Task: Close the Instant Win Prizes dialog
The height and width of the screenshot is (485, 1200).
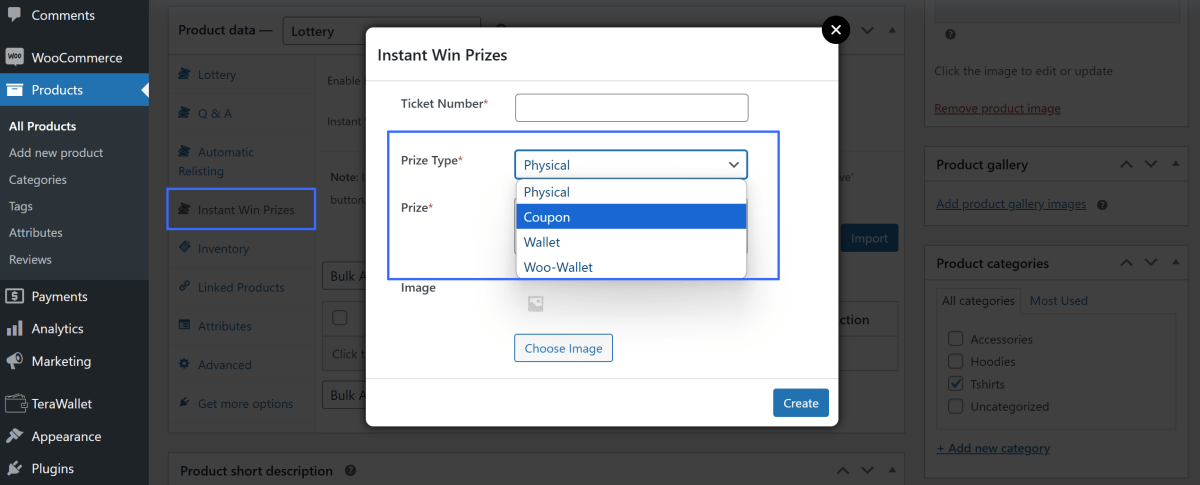Action: pyautogui.click(x=836, y=30)
